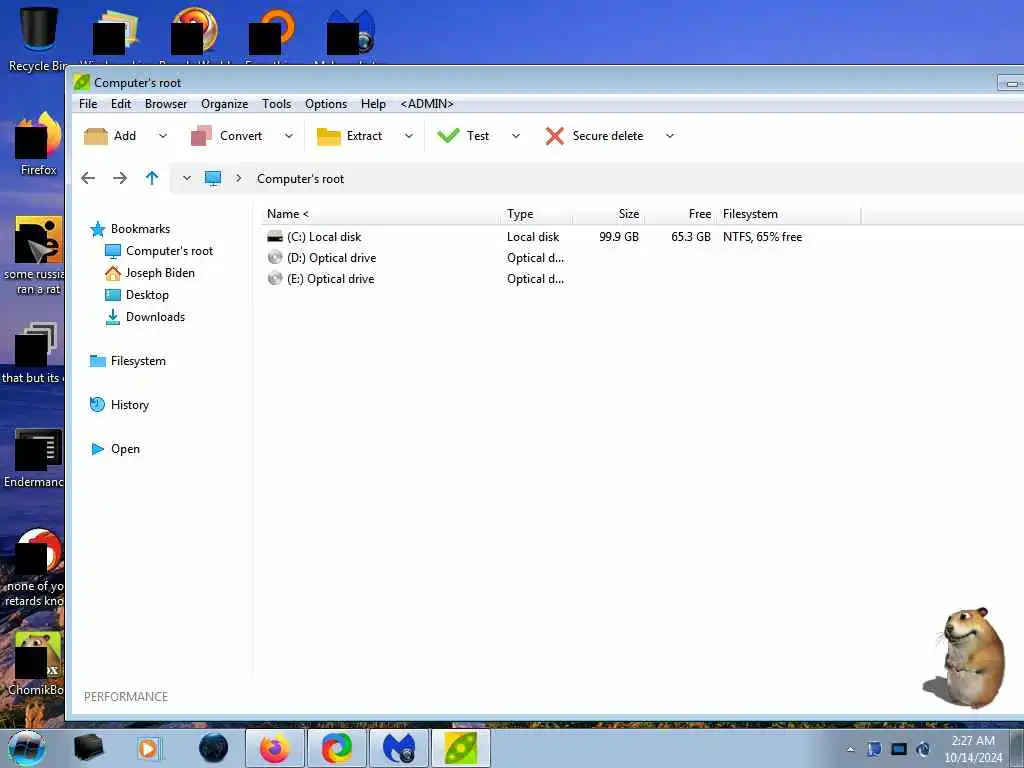Image resolution: width=1024 pixels, height=768 pixels.
Task: Go forward with the right arrow
Action: (x=120, y=178)
